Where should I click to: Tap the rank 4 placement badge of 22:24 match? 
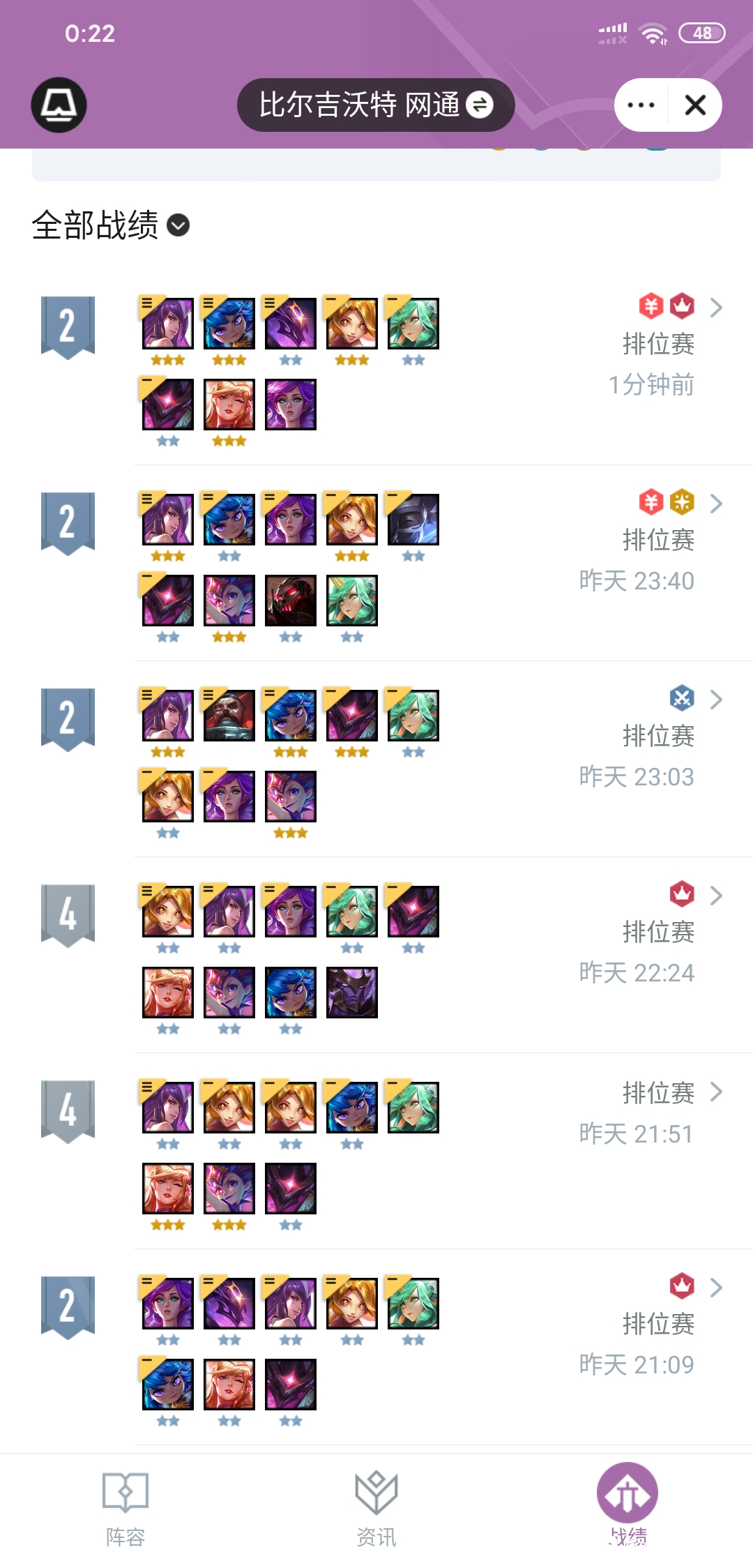(x=68, y=915)
